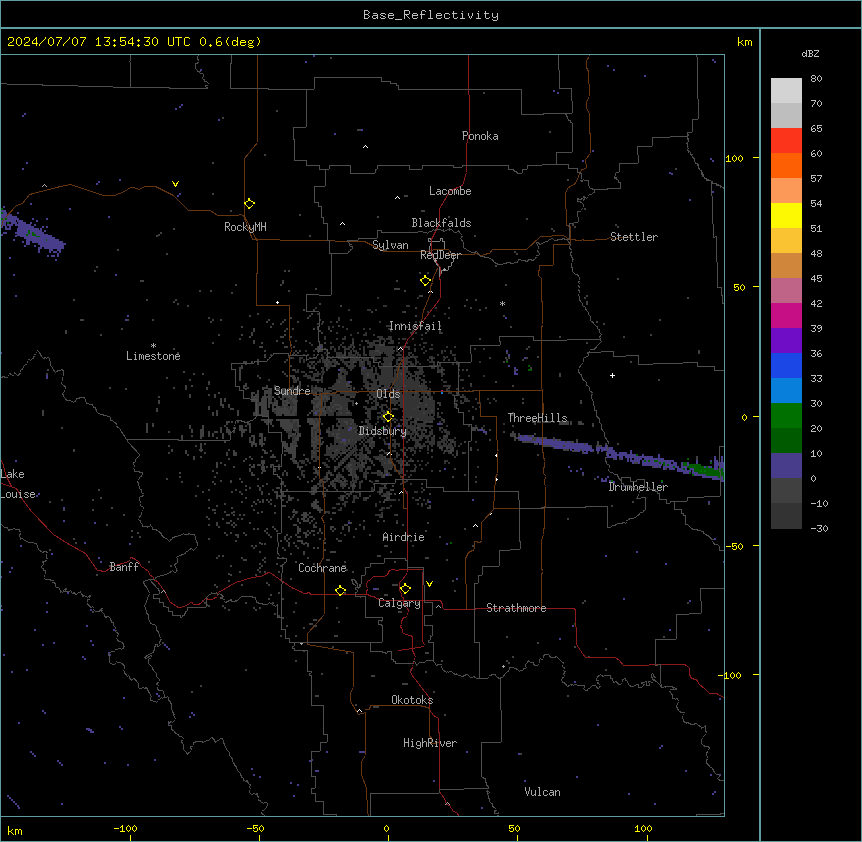Click green echo patch at band's eastern end
The image size is (862, 842).
(705, 469)
